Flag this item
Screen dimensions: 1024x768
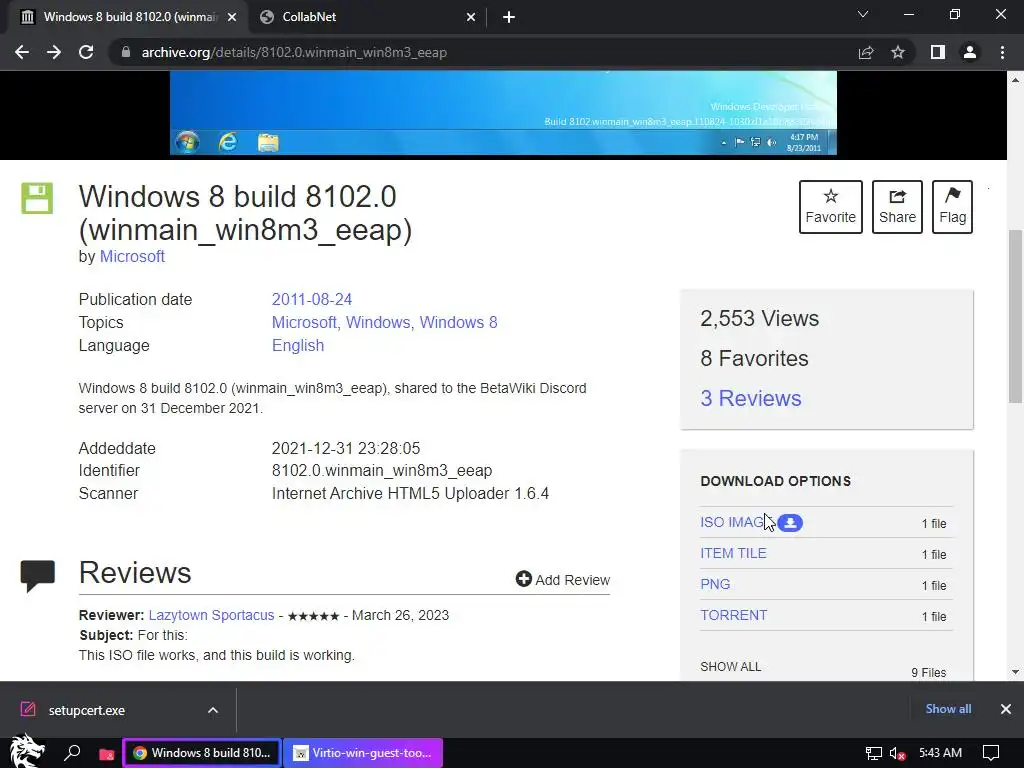pyautogui.click(x=952, y=206)
